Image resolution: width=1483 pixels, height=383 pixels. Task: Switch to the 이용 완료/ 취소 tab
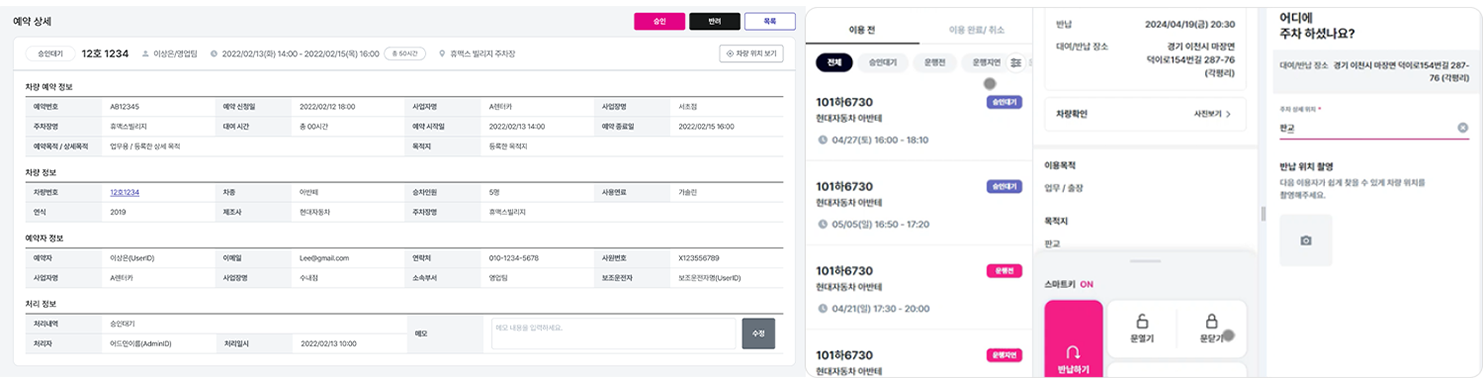click(x=976, y=30)
